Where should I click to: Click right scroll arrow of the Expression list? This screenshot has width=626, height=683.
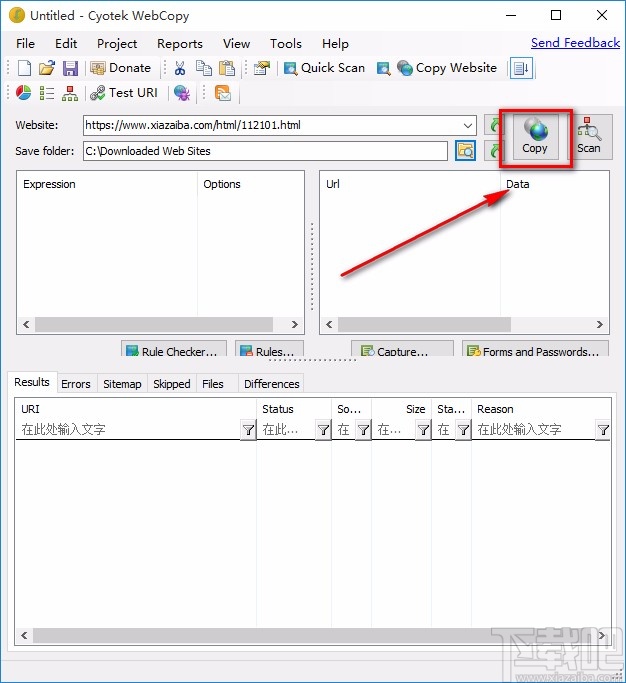tap(294, 325)
